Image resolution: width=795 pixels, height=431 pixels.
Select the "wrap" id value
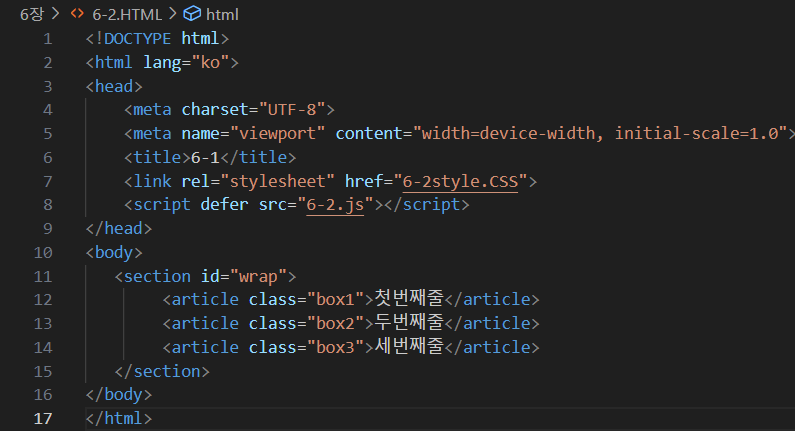[258, 276]
